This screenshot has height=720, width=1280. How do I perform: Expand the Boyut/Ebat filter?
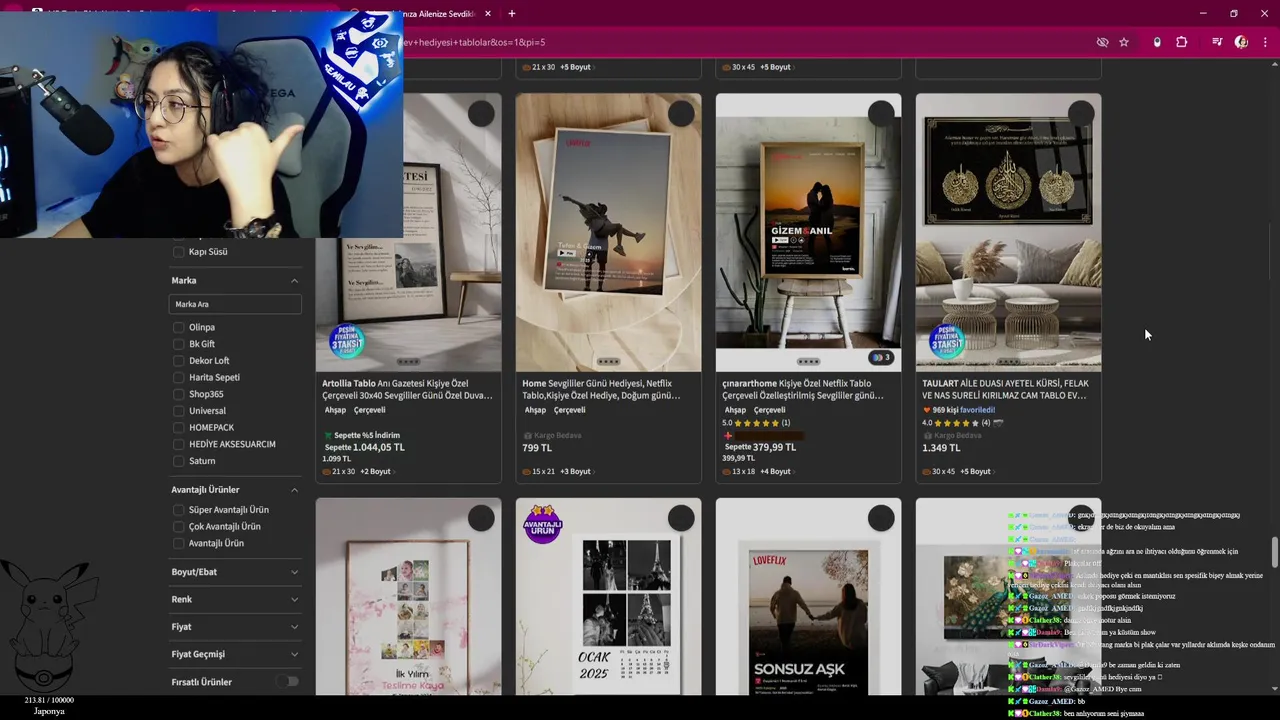pos(294,572)
